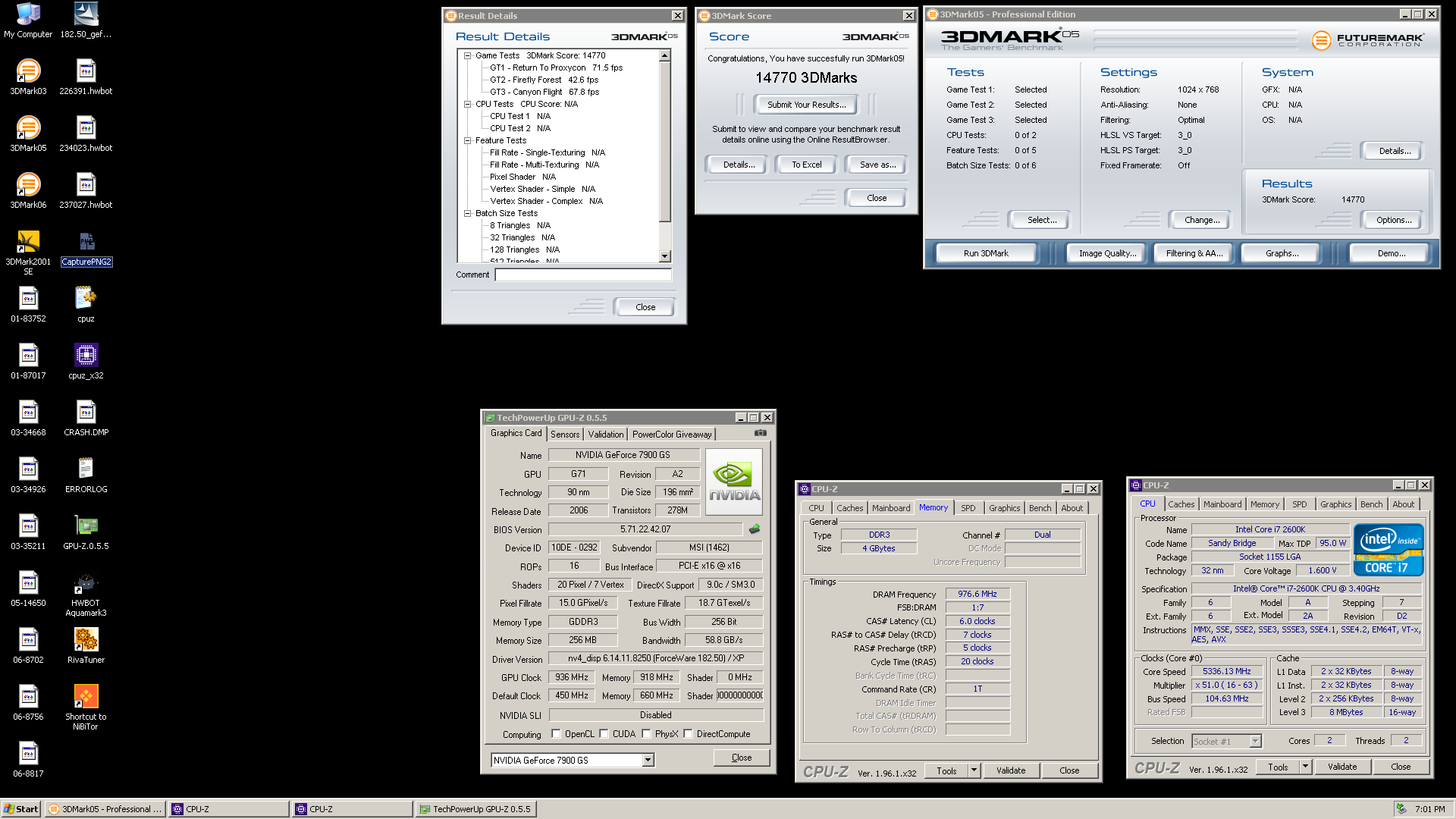
Task: Open the 226391.hwbot file icon
Action: (x=86, y=77)
